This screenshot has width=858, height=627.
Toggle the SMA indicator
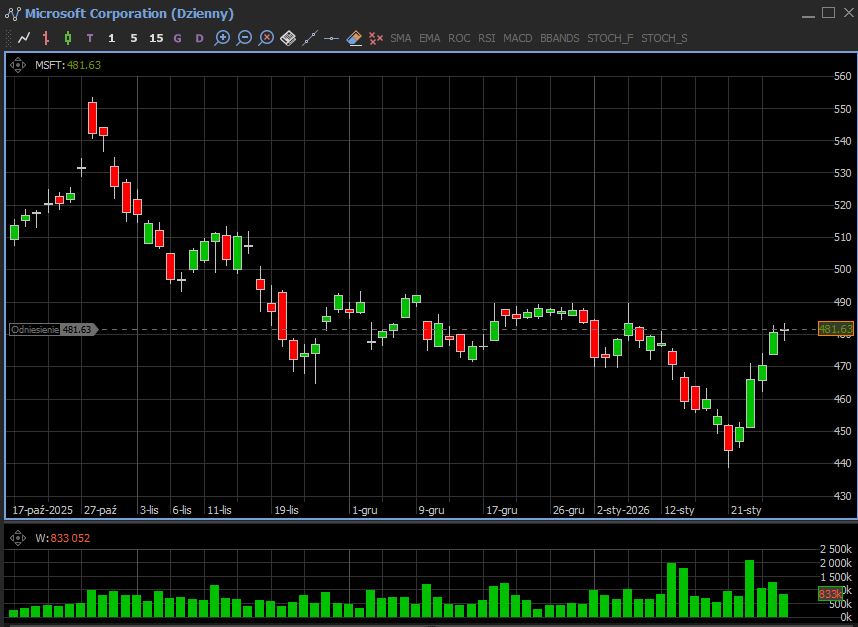400,38
